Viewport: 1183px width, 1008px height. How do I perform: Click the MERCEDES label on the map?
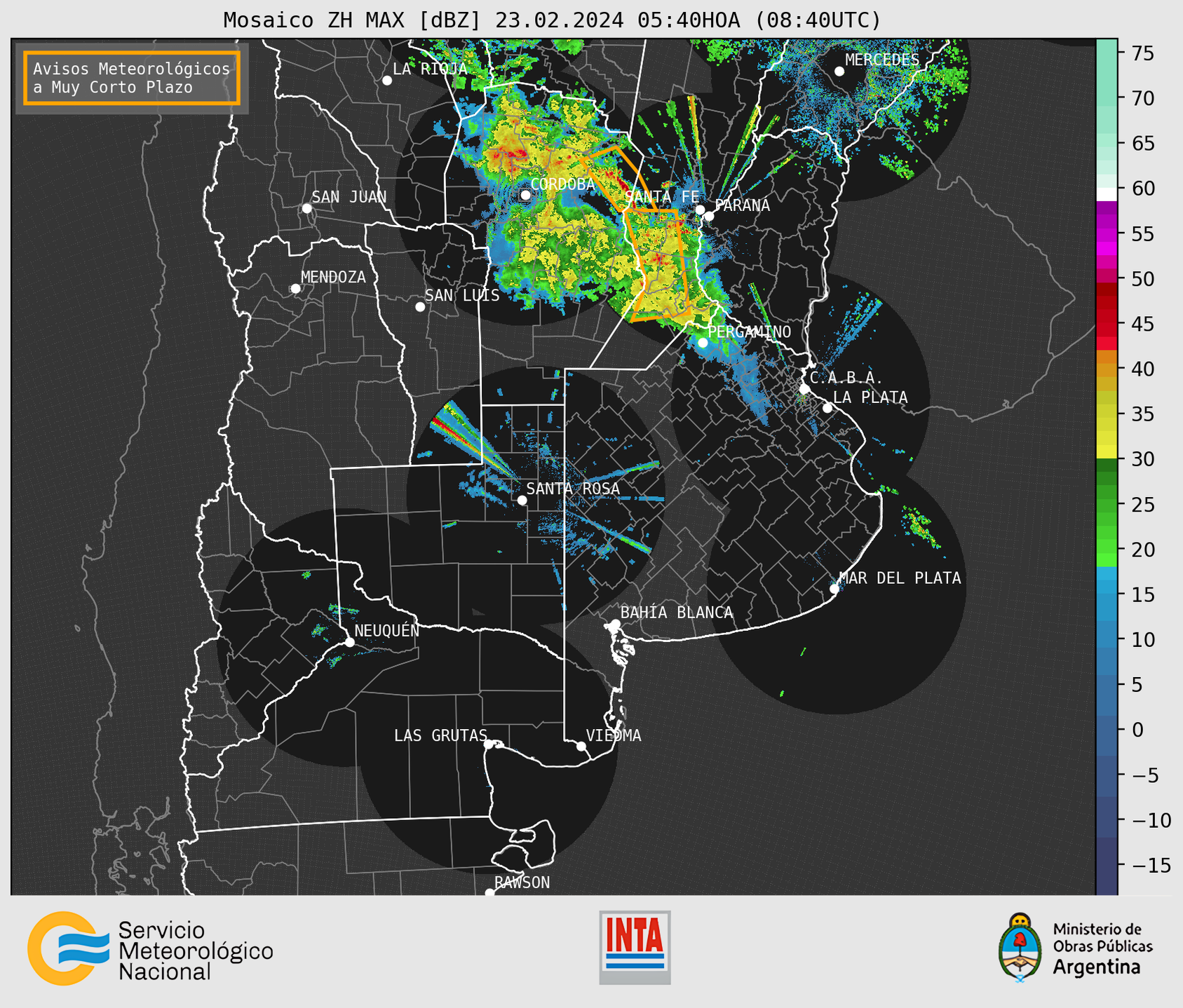click(882, 60)
